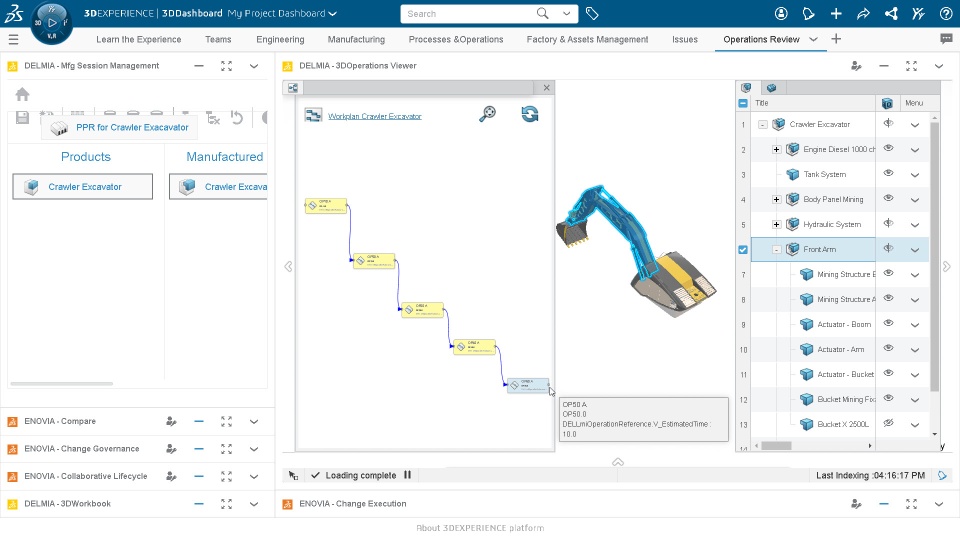Click the selection cursor icon in status bar
The width and height of the screenshot is (960, 540).
point(293,476)
